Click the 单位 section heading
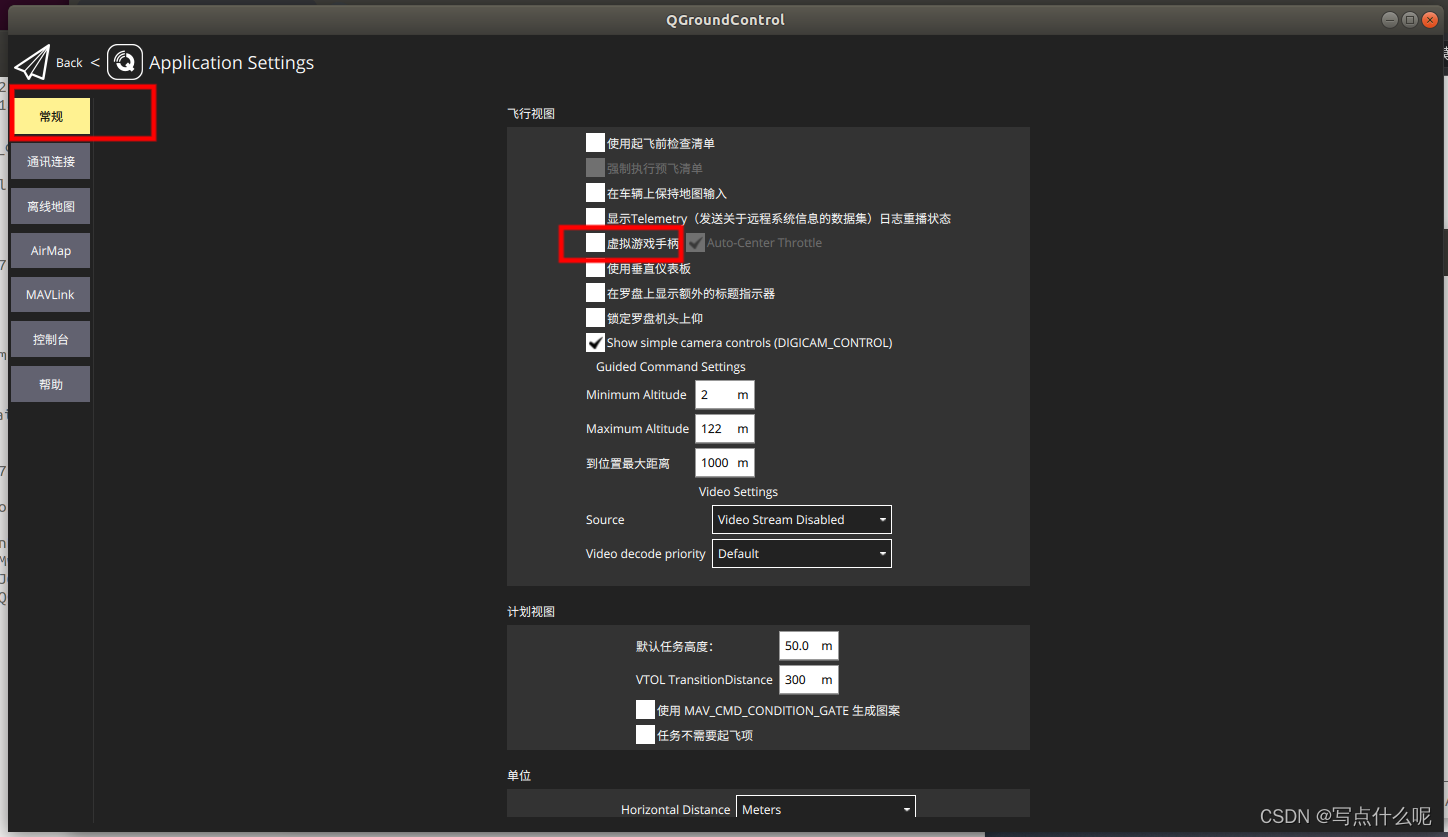 (519, 776)
